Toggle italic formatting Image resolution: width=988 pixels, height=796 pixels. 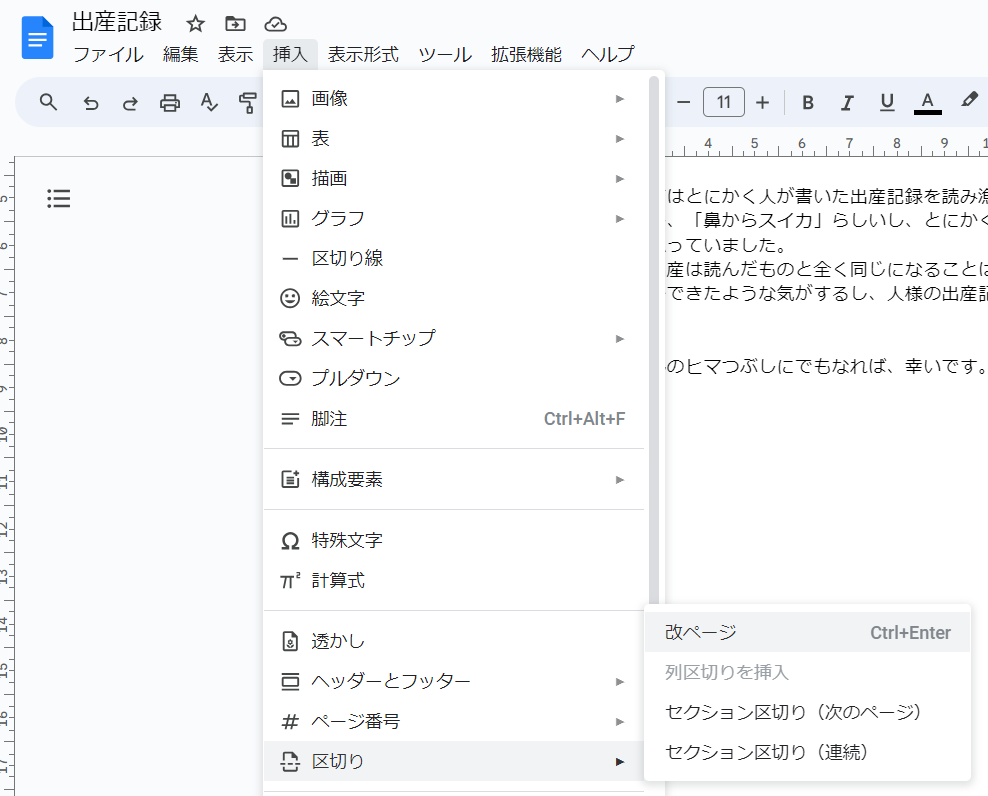pos(847,102)
